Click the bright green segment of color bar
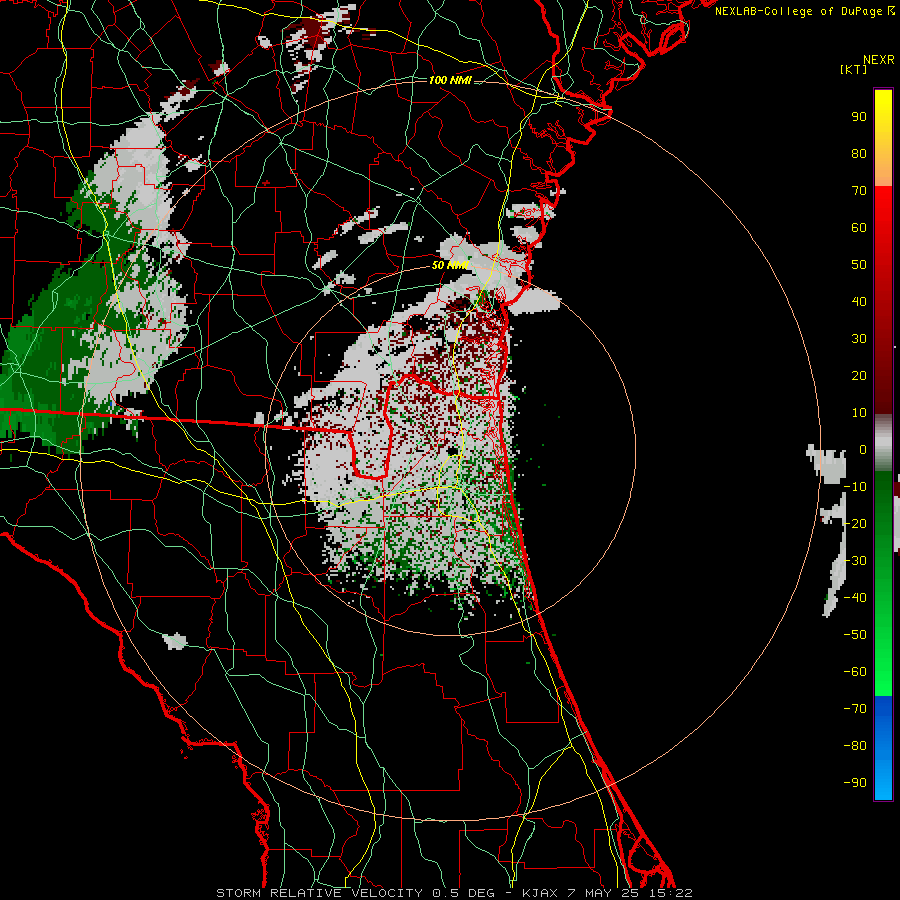Image resolution: width=900 pixels, height=900 pixels. point(883,643)
